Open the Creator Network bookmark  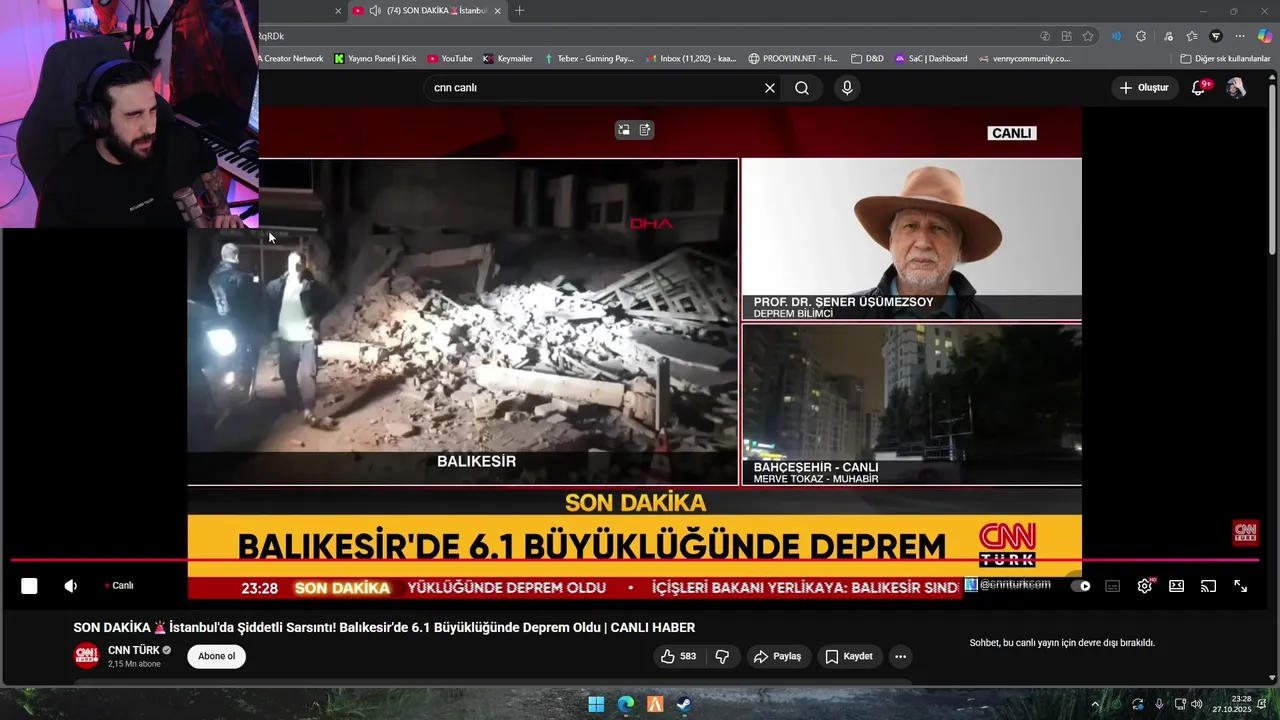[x=292, y=59]
